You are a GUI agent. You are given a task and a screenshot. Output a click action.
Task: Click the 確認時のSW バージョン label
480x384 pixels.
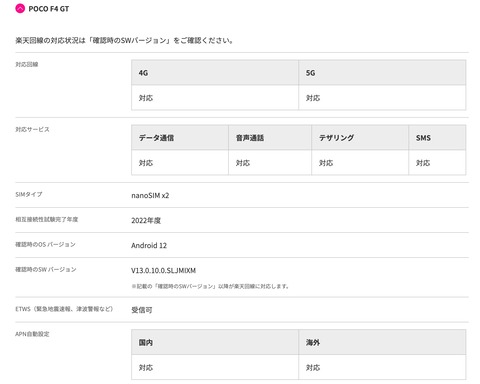click(46, 269)
